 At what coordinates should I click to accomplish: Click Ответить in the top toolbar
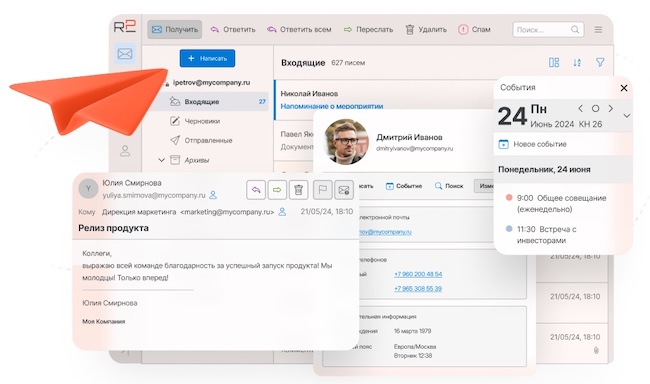[x=233, y=29]
